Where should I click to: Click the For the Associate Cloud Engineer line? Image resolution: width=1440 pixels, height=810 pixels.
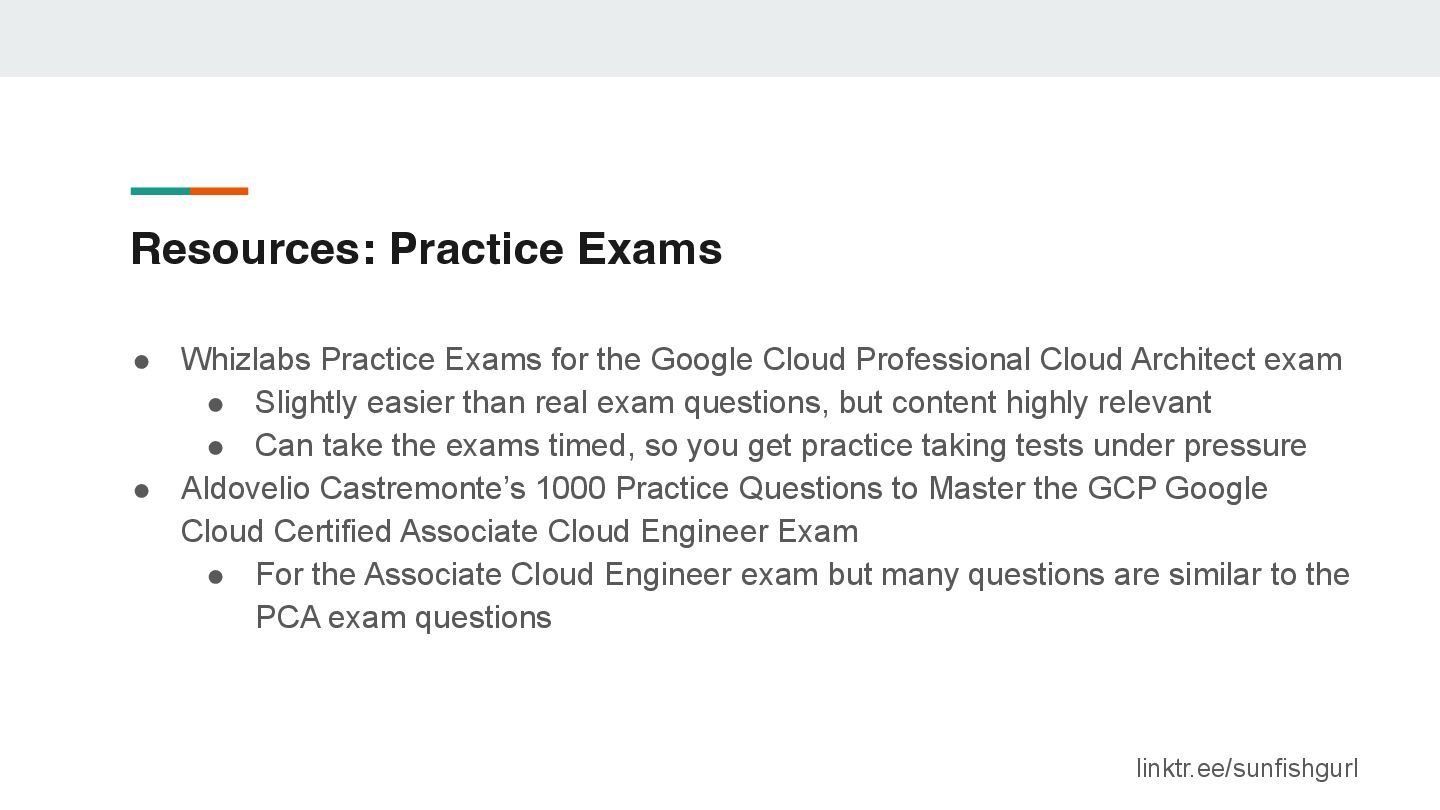pos(803,574)
